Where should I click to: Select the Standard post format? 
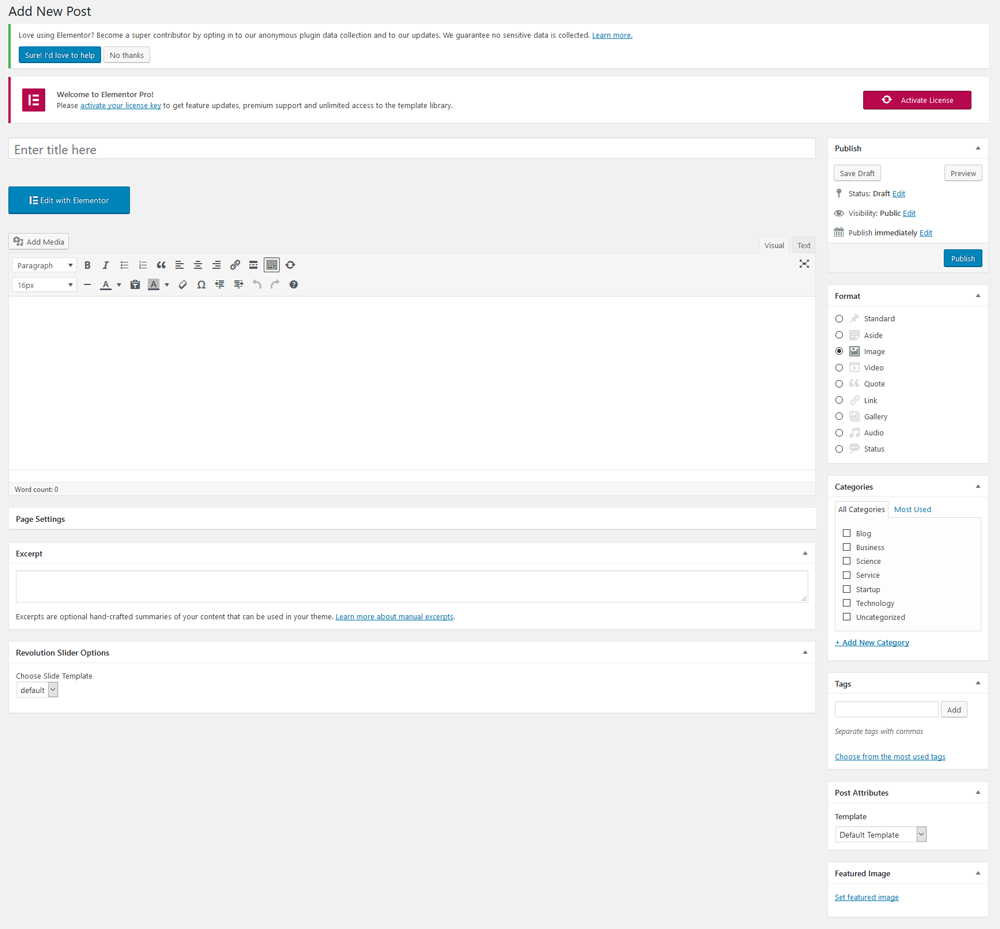tap(839, 319)
